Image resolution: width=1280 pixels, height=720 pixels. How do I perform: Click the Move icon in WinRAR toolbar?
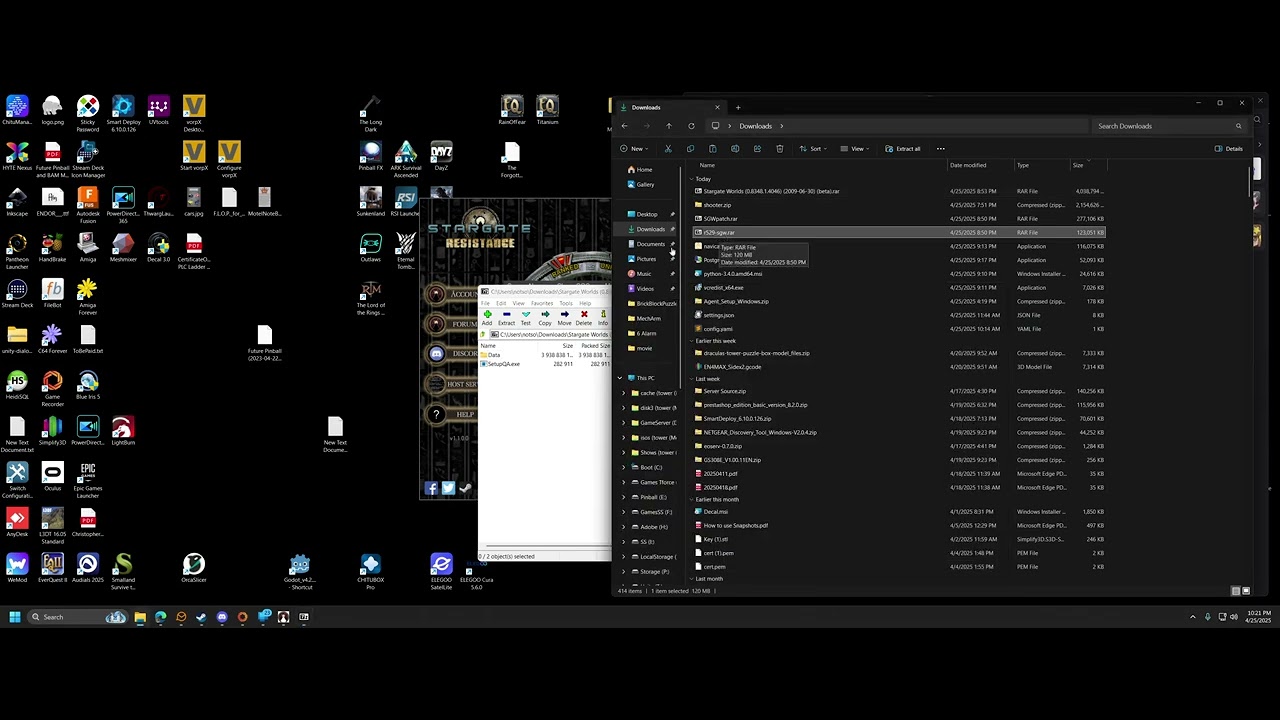tap(564, 318)
